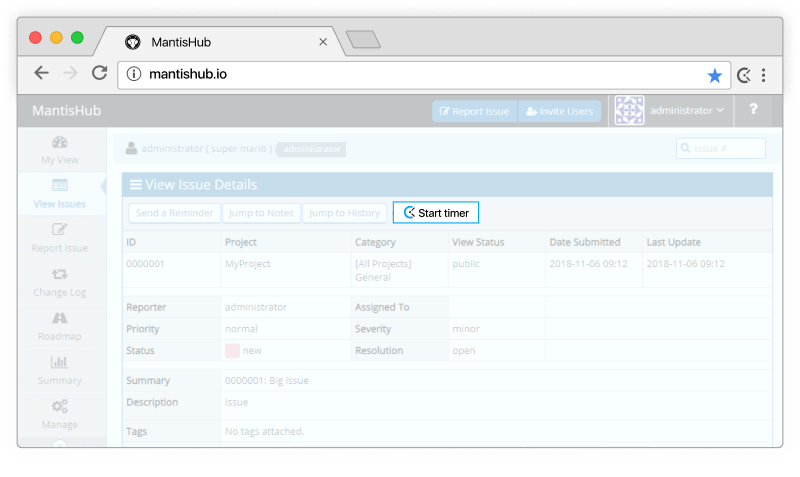Image resolution: width=800 pixels, height=477 pixels.
Task: Click the mantishub.io address bar
Action: point(423,75)
